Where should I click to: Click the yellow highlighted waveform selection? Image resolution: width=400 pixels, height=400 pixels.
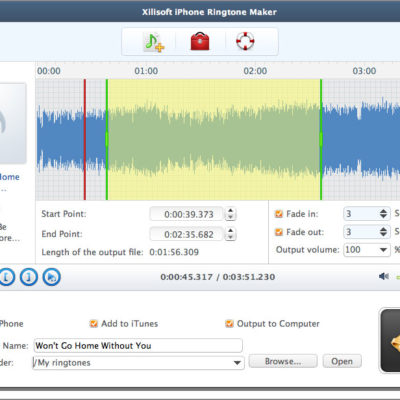tap(214, 139)
